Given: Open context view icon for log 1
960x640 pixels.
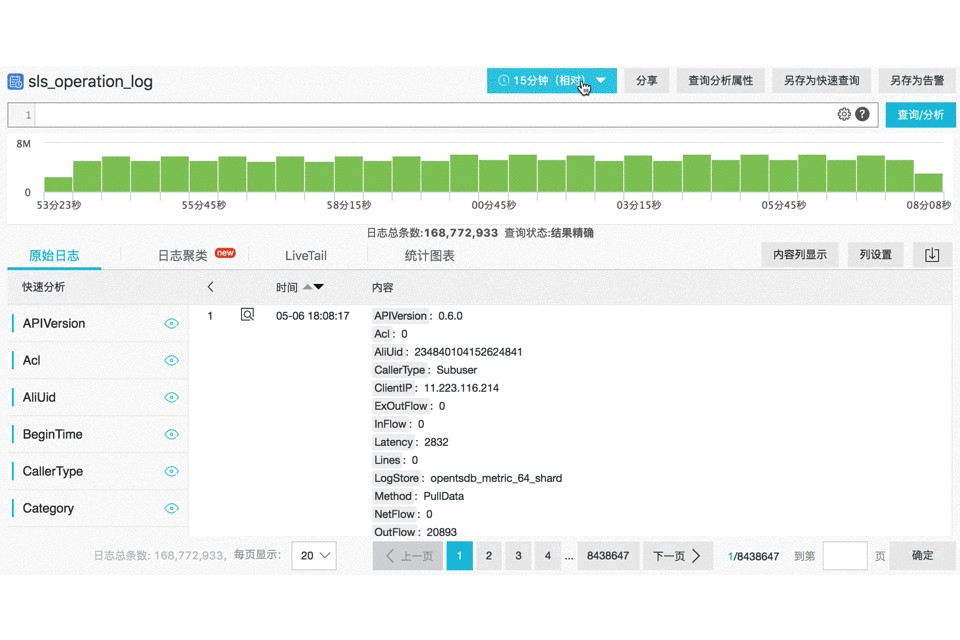Looking at the screenshot, I should (247, 315).
